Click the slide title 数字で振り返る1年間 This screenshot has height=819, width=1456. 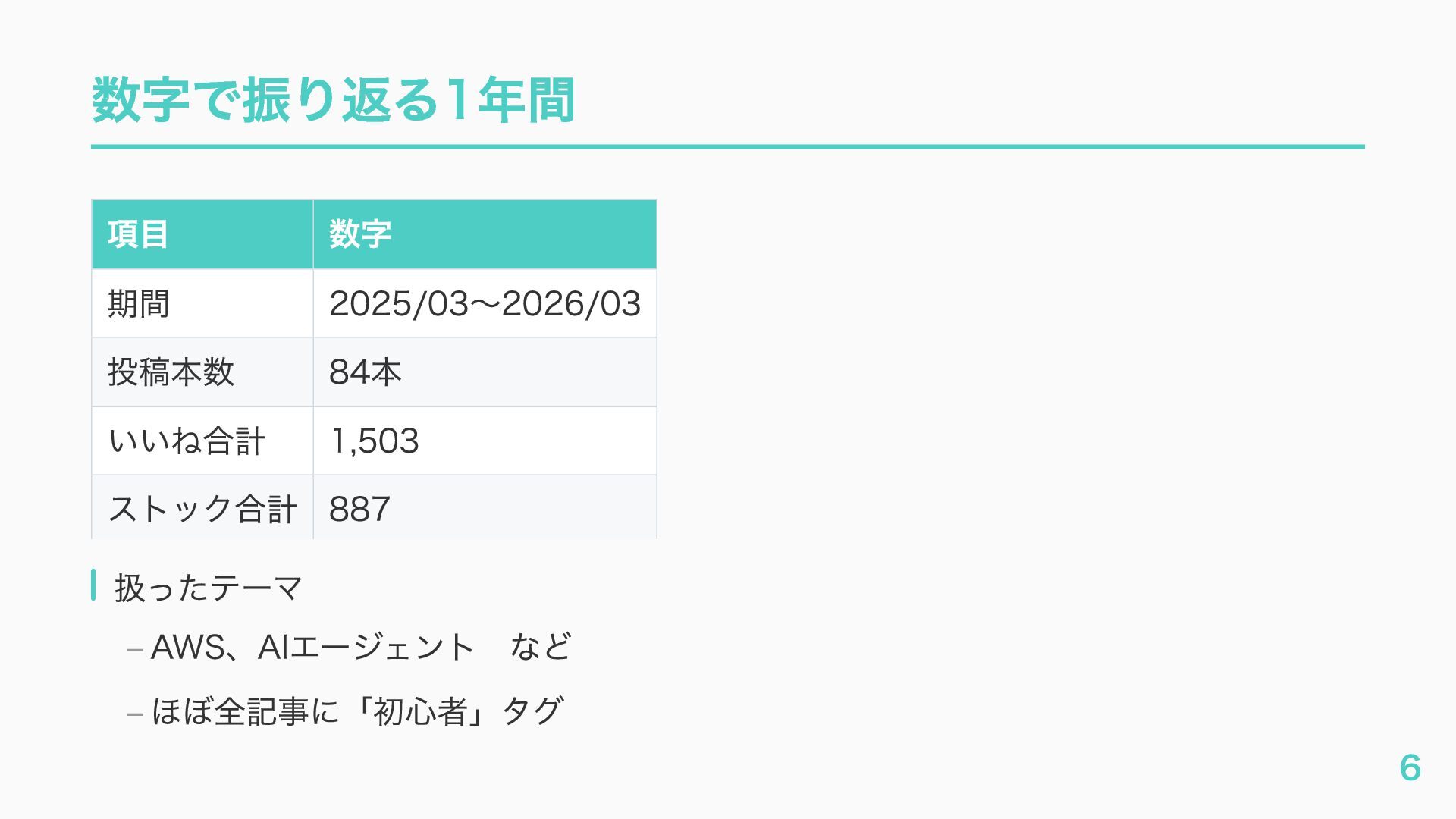coord(332,100)
